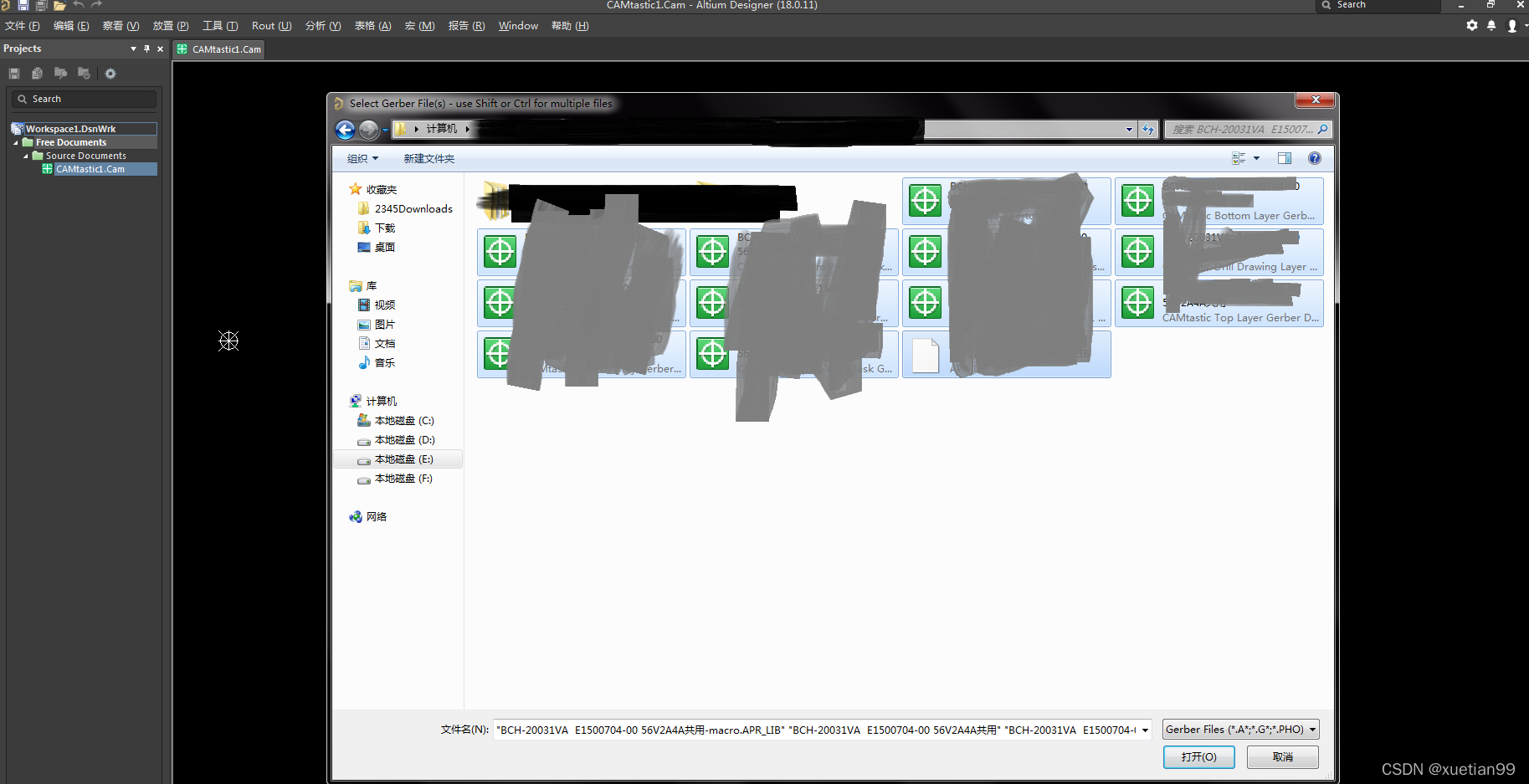Image resolution: width=1529 pixels, height=784 pixels.
Task: Click the open folder icon in the title bar
Action: (59, 5)
